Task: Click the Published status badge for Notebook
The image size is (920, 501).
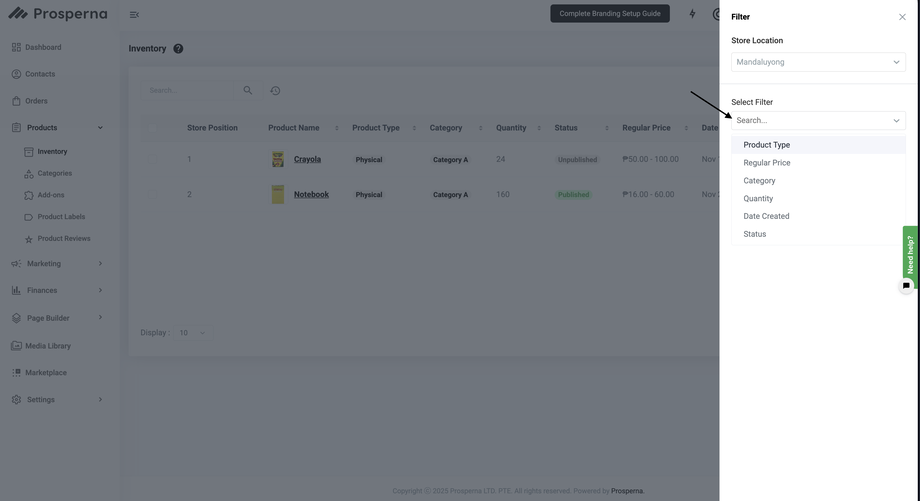Action: [573, 195]
